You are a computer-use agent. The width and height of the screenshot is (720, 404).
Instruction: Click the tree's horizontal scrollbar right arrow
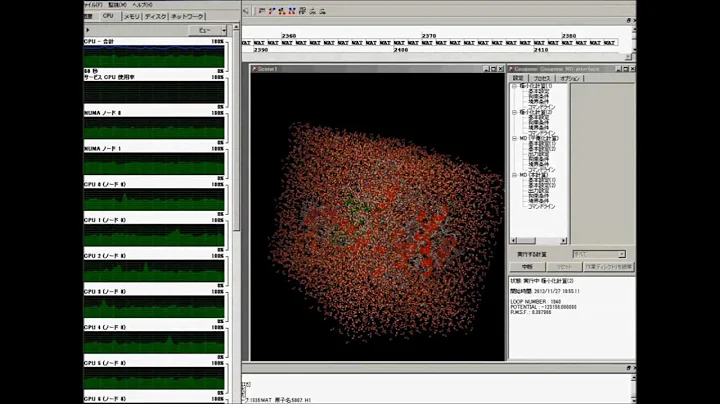563,241
